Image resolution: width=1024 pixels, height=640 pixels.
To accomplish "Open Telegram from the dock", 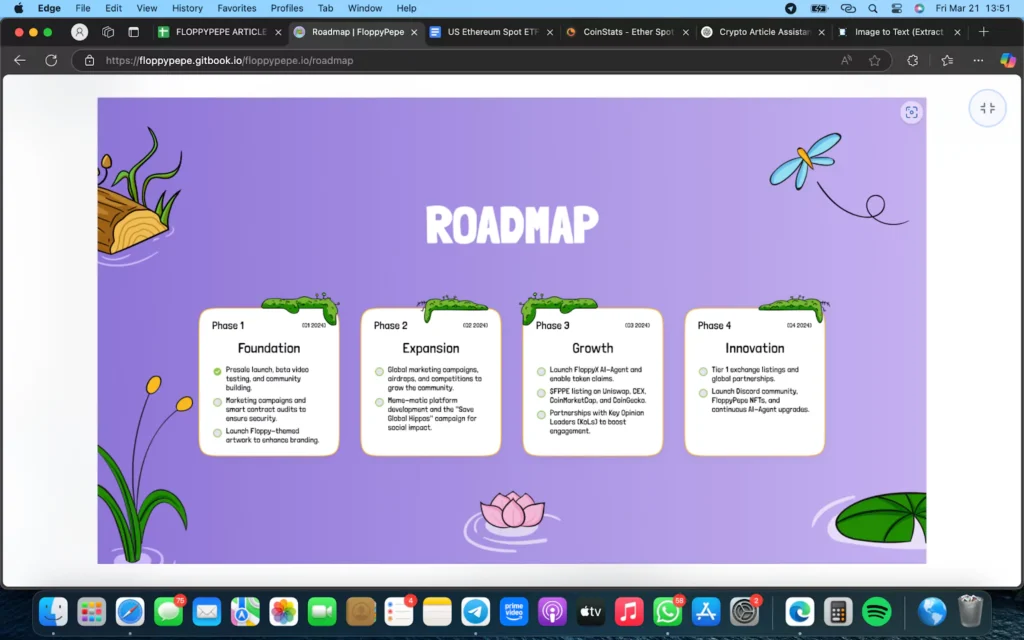I will coord(475,612).
